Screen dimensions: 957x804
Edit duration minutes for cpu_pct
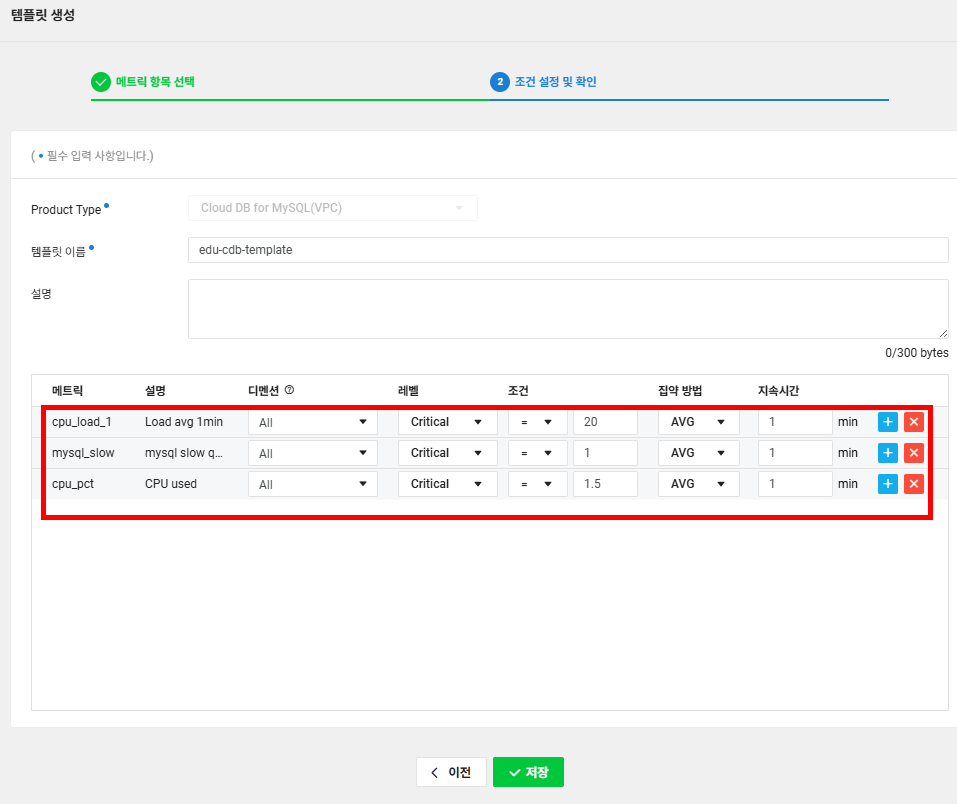tap(795, 484)
